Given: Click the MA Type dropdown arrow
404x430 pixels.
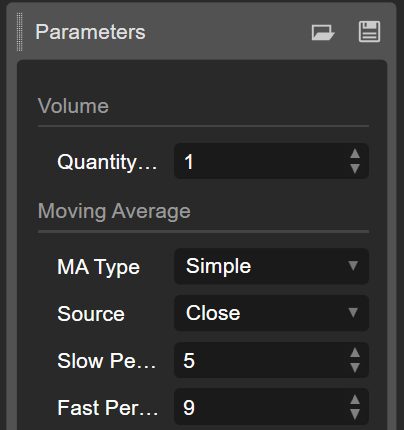Looking at the screenshot, I should (353, 266).
